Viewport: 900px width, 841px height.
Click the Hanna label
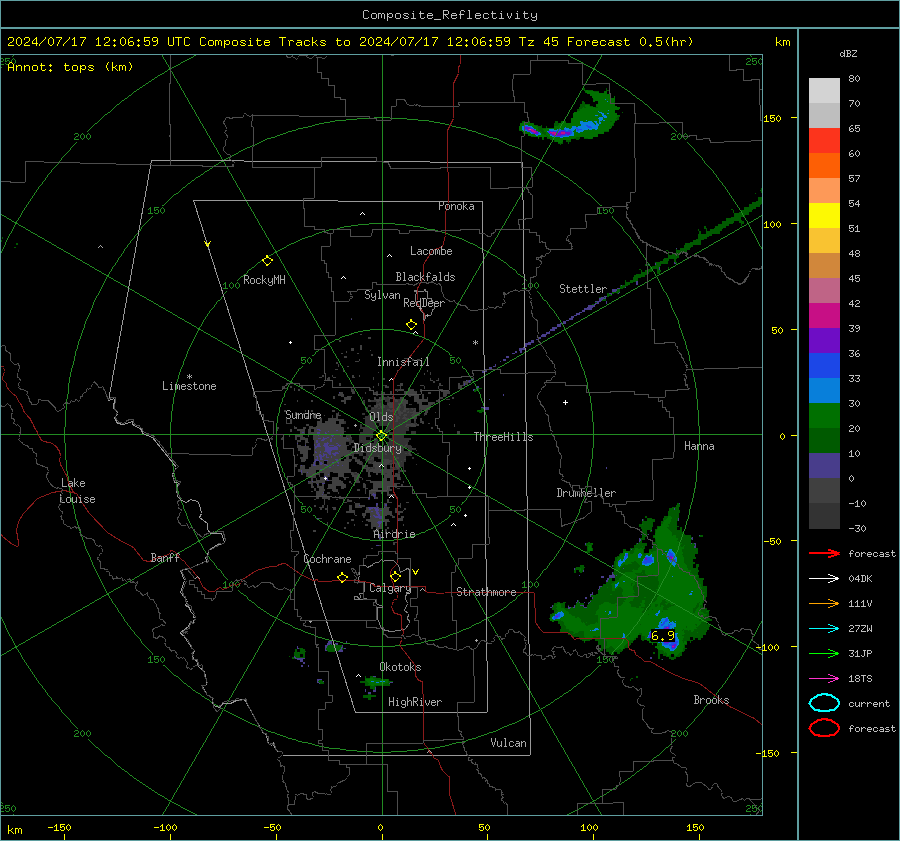(699, 446)
